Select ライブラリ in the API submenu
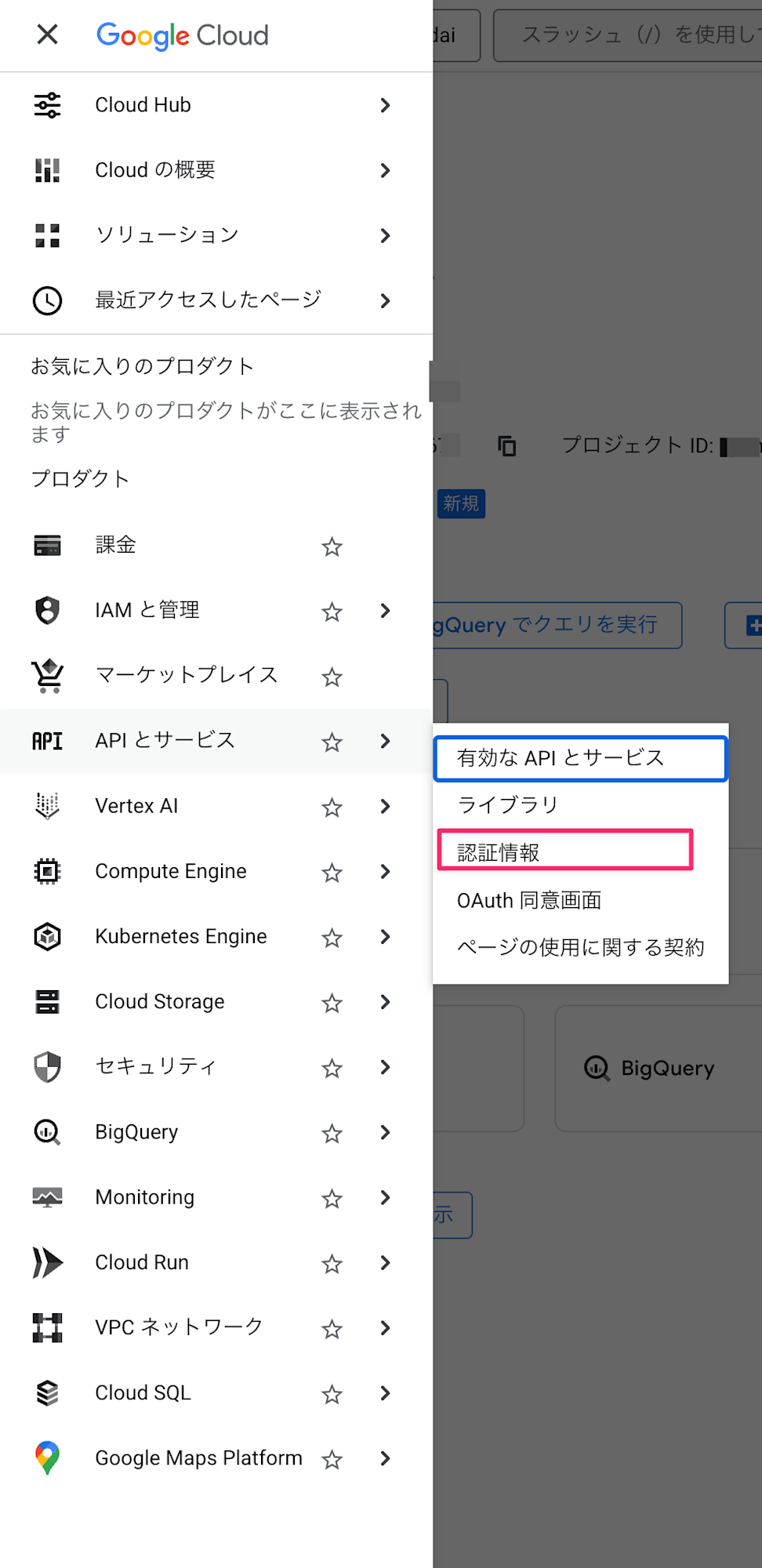The width and height of the screenshot is (762, 1568). 580,805
